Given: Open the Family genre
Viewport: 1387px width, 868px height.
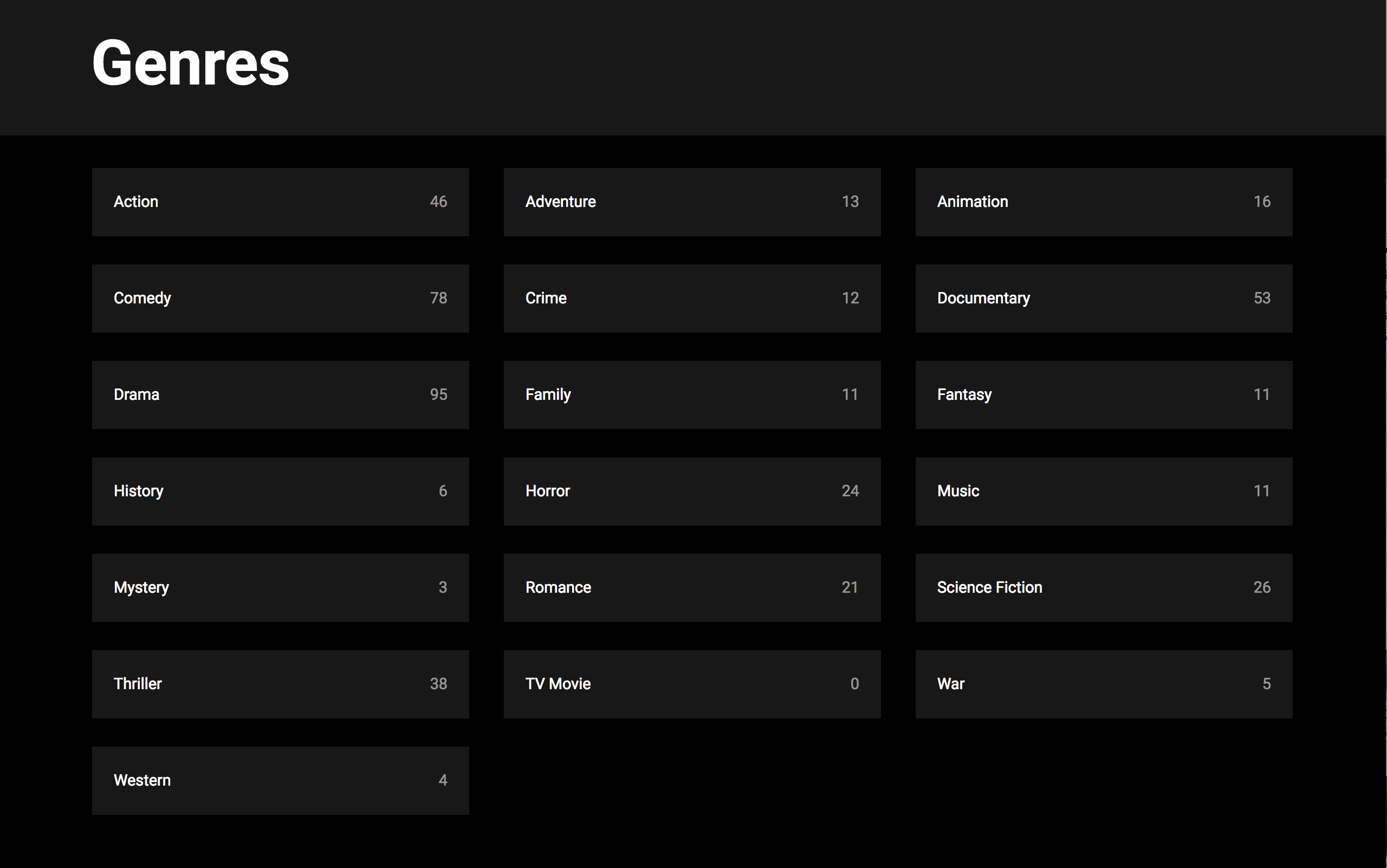Looking at the screenshot, I should 692,395.
